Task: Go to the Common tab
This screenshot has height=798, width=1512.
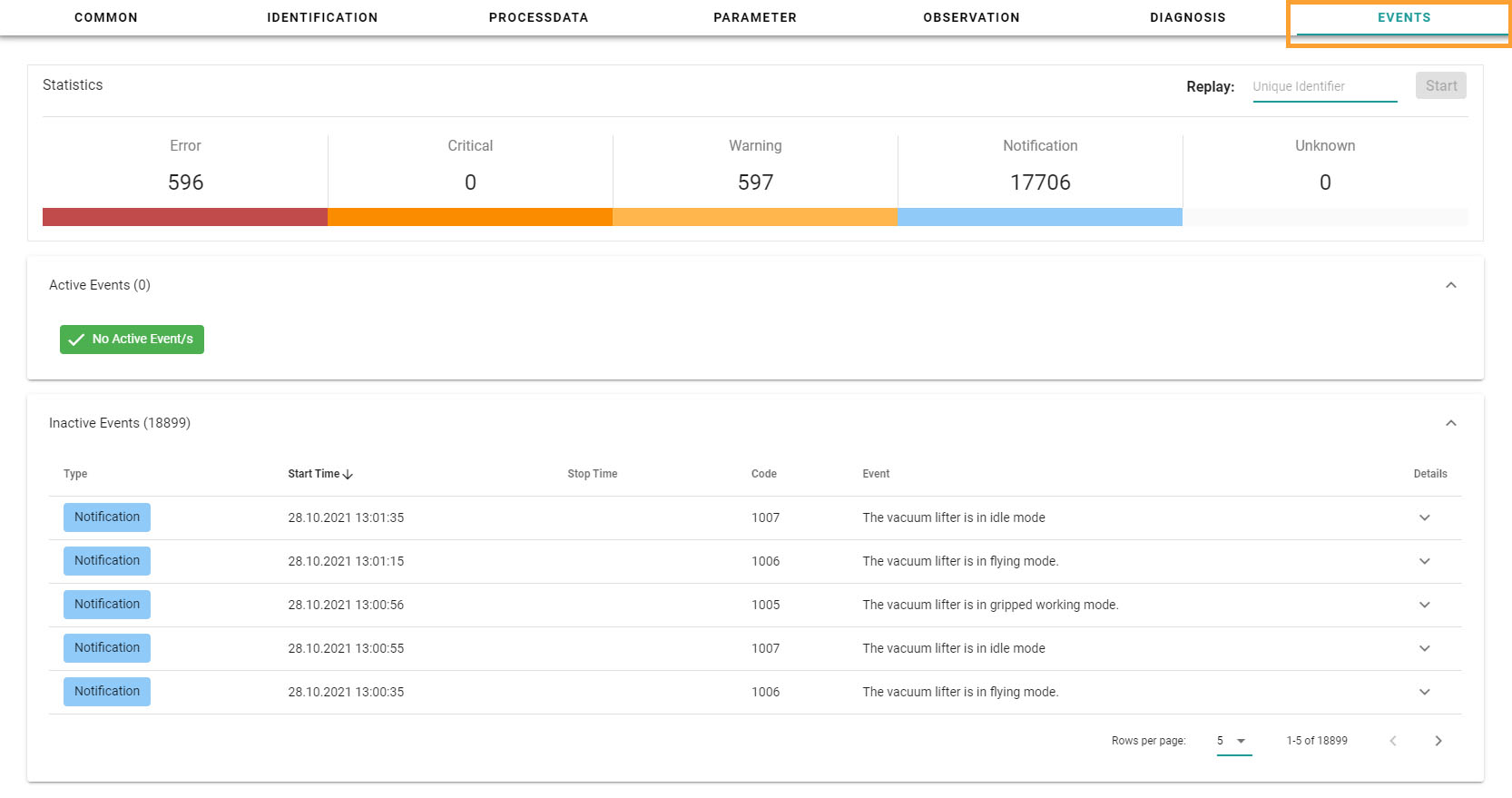Action: pyautogui.click(x=106, y=17)
